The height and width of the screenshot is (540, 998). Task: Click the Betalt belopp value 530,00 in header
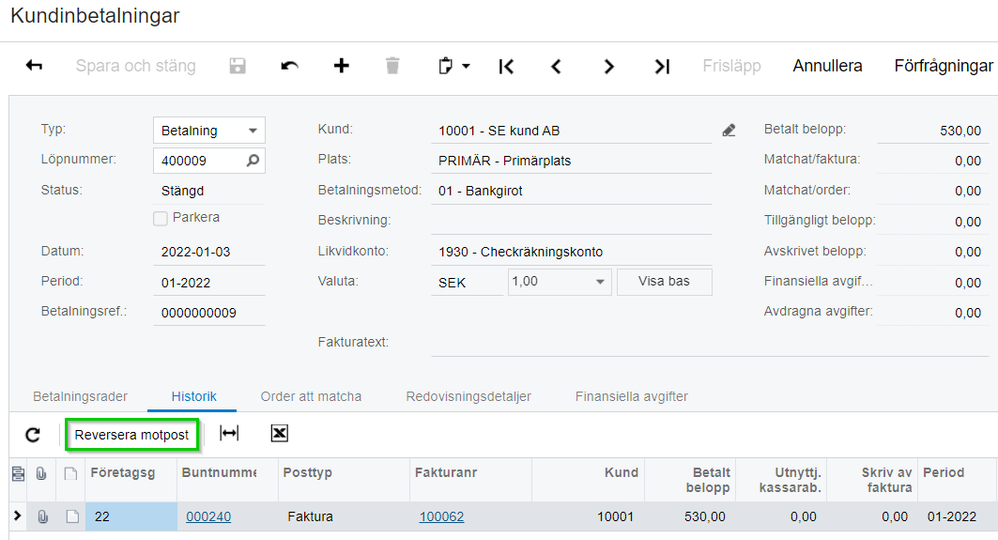960,131
